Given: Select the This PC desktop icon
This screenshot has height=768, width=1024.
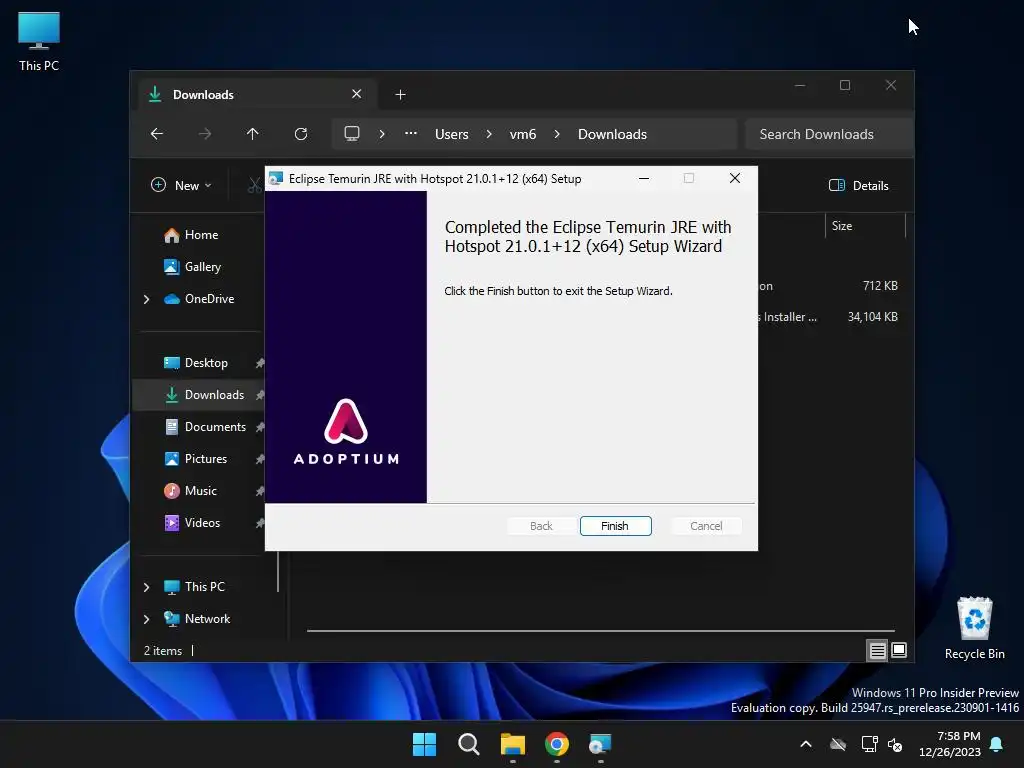Looking at the screenshot, I should 39,41.
